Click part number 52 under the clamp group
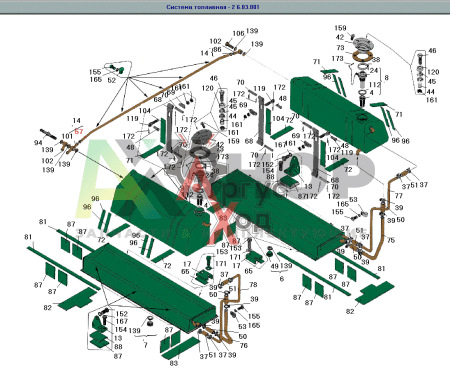Screen dimensions: 450x378 pyautogui.click(x=112, y=80)
